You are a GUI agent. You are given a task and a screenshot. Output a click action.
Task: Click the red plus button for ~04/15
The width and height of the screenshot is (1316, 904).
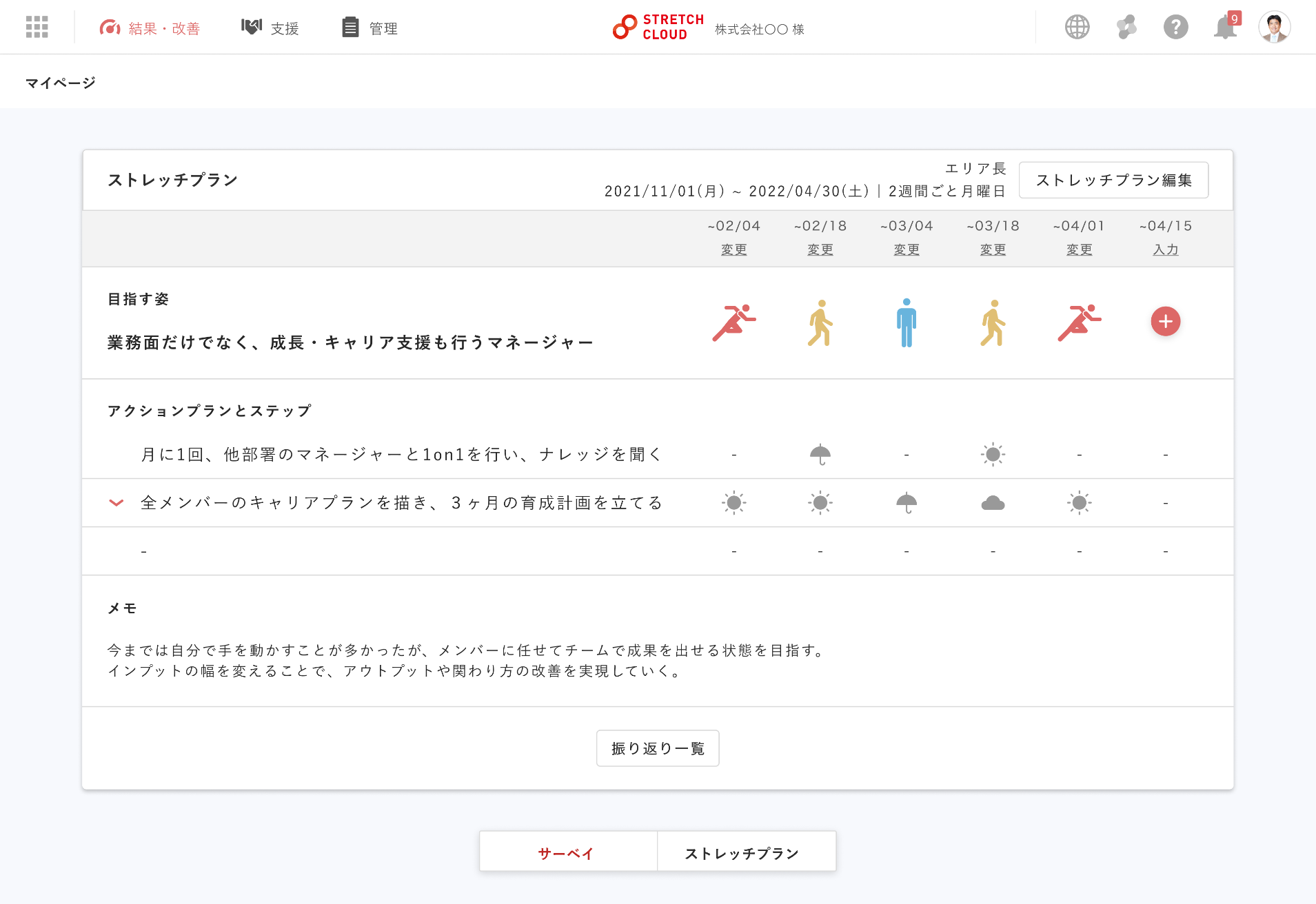[1166, 321]
